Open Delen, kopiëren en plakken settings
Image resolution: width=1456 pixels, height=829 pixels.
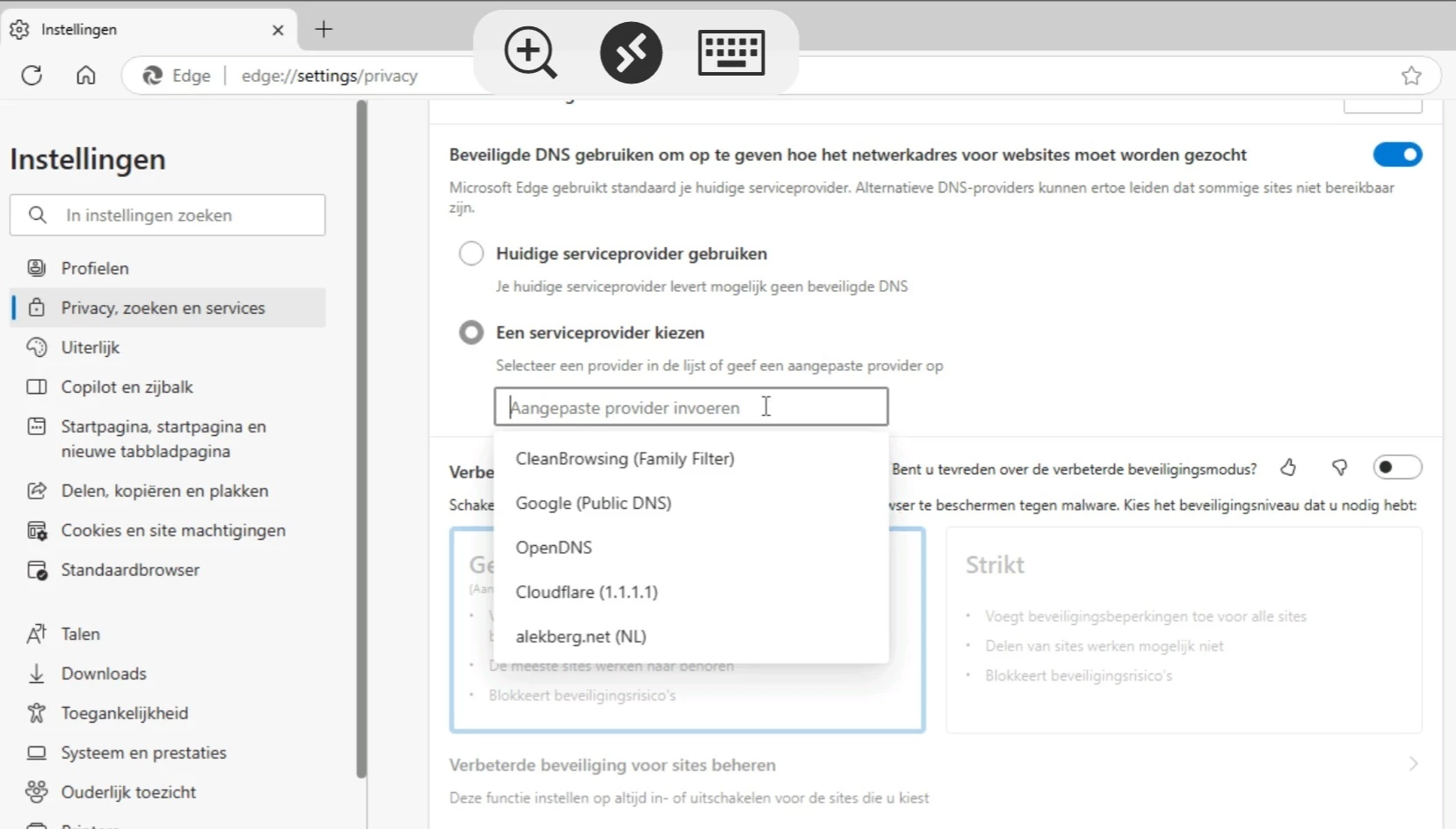168,491
